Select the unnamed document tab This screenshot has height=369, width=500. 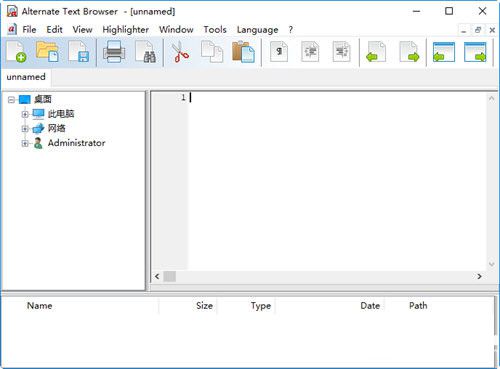[26, 77]
